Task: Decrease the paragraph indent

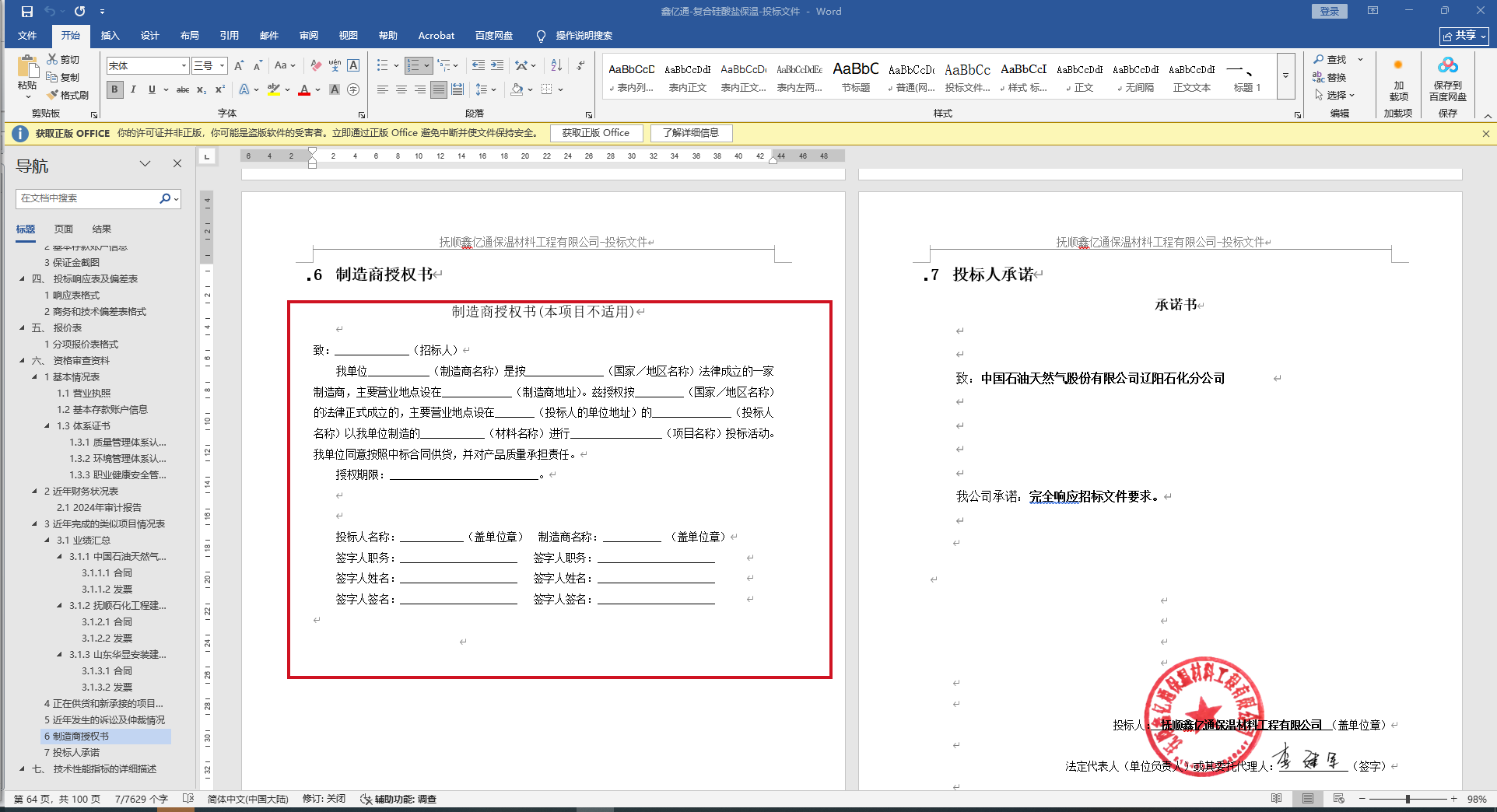Action: coord(478,66)
